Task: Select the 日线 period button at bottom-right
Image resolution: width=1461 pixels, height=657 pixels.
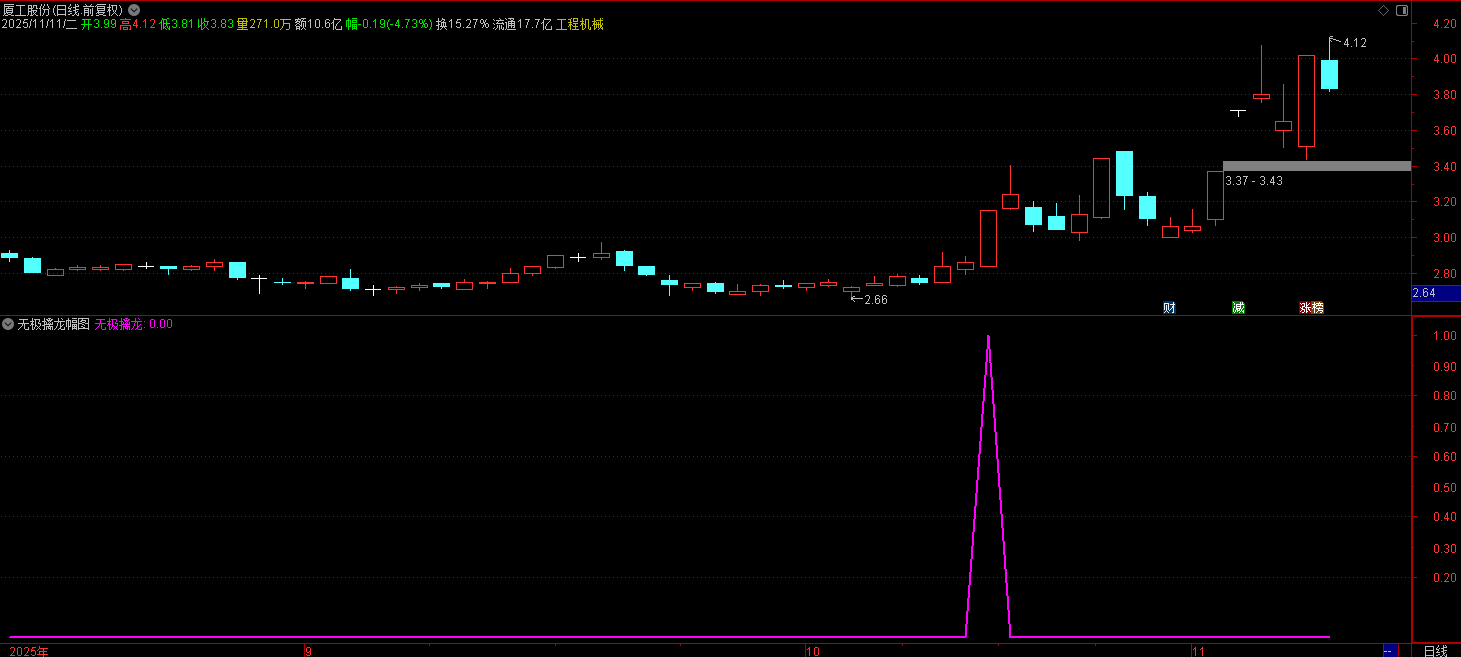Action: point(1435,650)
